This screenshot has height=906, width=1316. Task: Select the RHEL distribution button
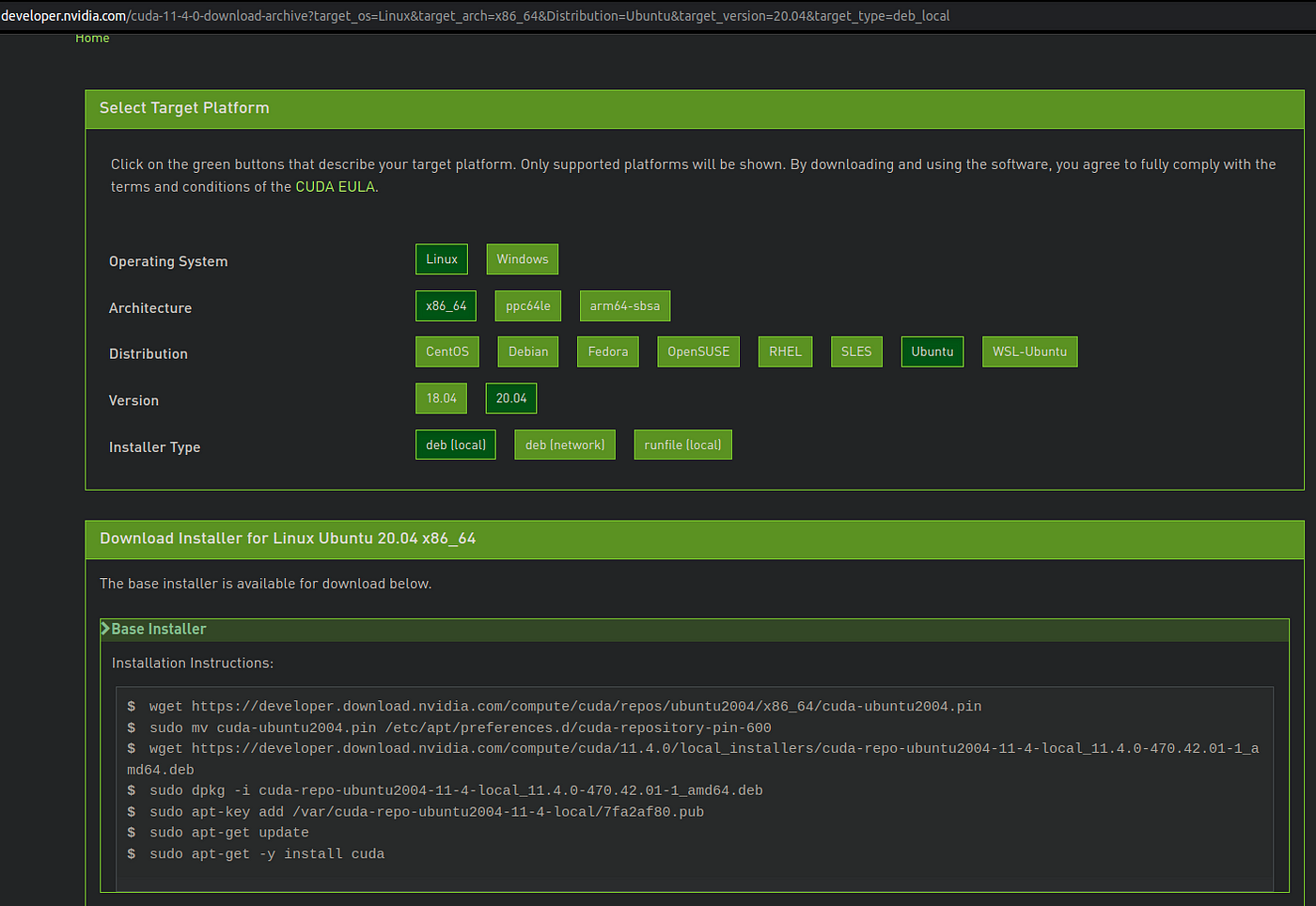coord(786,352)
